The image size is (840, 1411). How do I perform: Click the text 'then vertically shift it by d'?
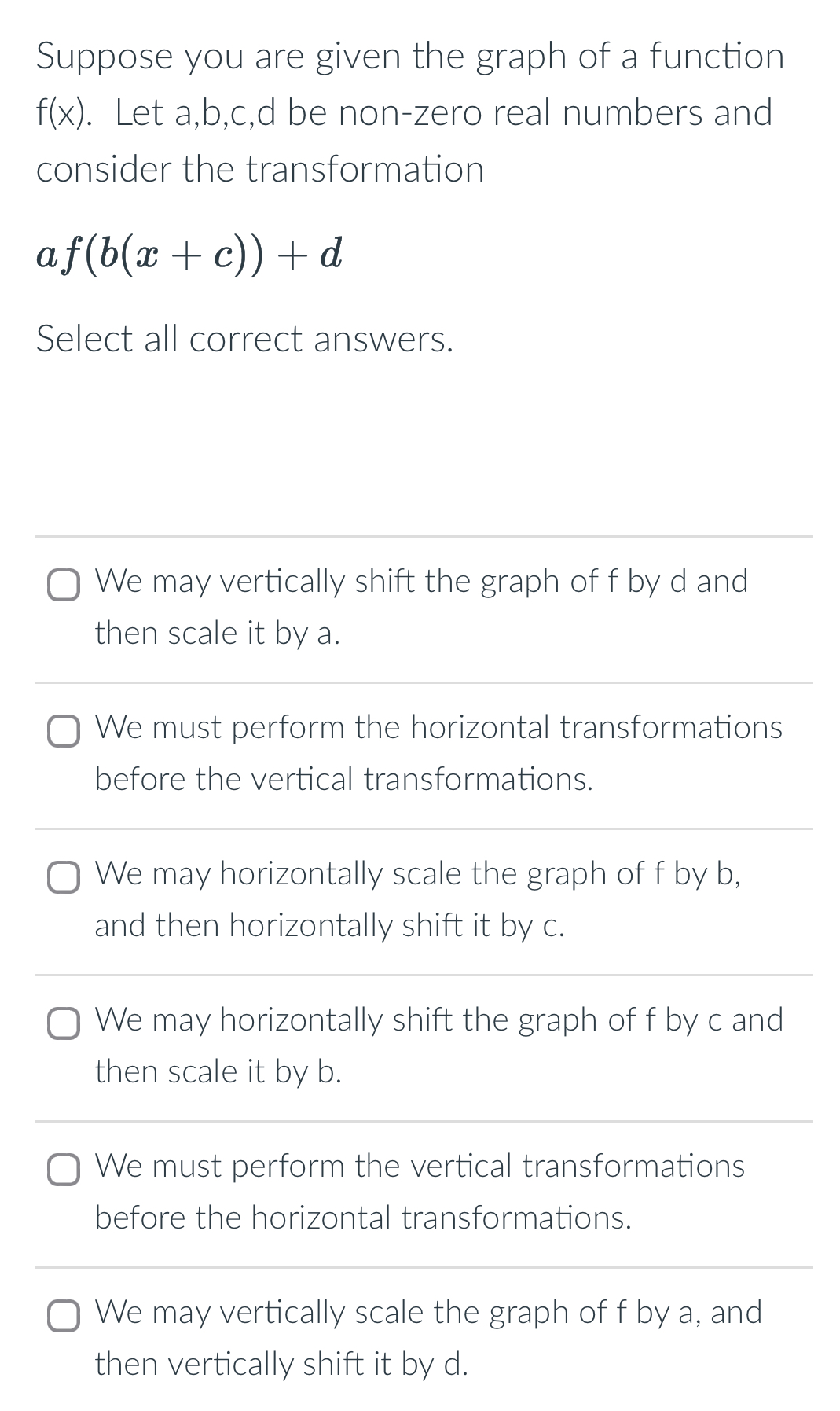pos(281,1364)
